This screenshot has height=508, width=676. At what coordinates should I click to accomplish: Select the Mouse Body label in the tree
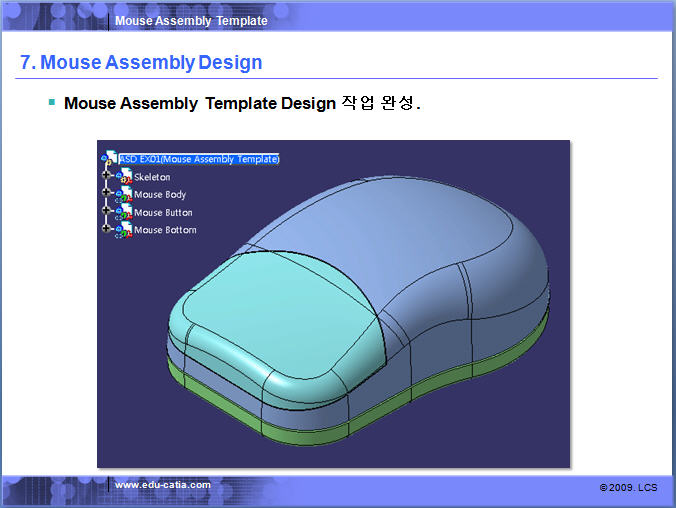click(160, 195)
